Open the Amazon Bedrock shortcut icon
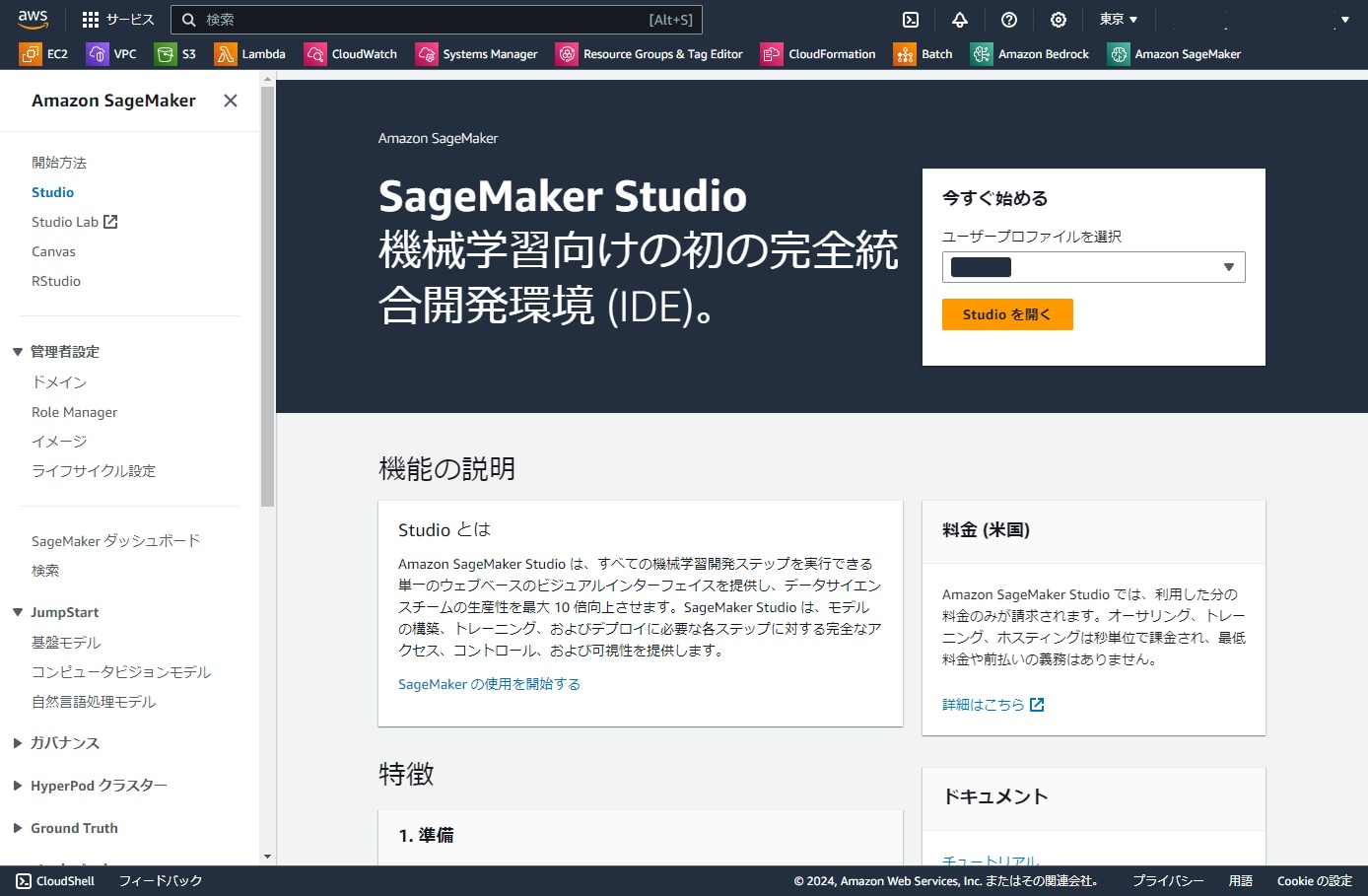 pos(982,54)
